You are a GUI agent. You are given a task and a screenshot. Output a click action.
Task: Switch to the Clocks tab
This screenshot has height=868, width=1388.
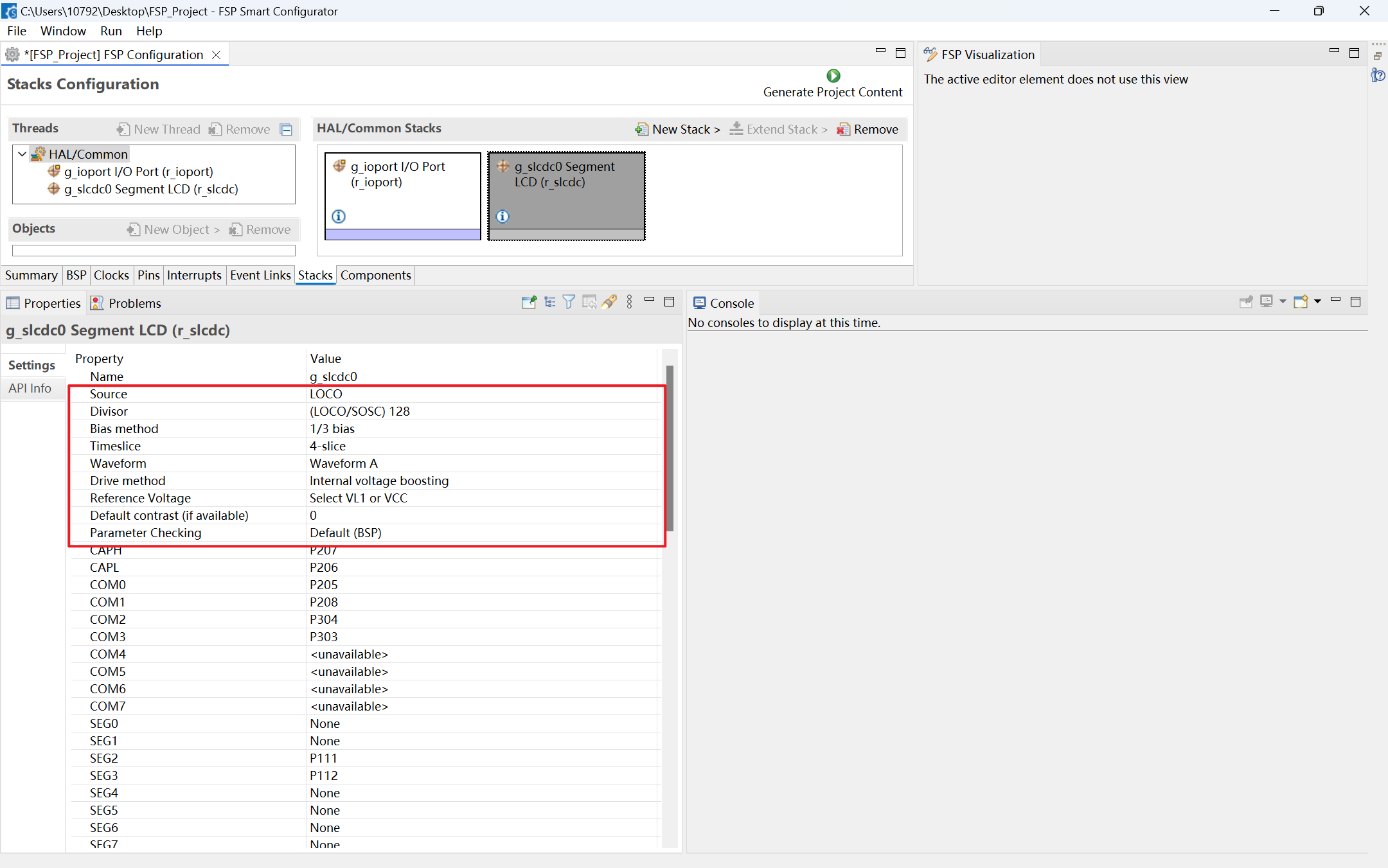click(x=111, y=275)
